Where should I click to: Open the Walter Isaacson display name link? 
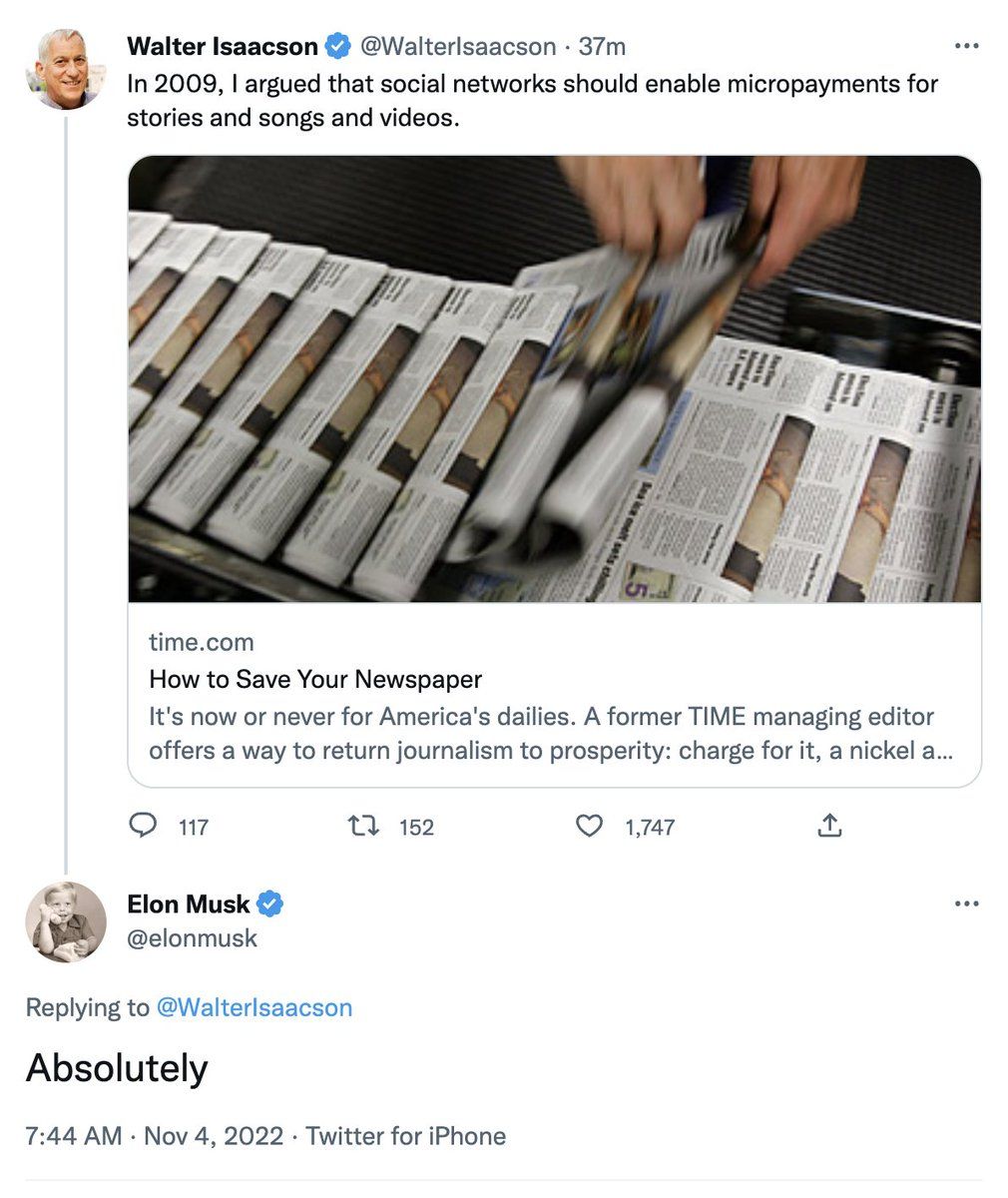point(222,46)
